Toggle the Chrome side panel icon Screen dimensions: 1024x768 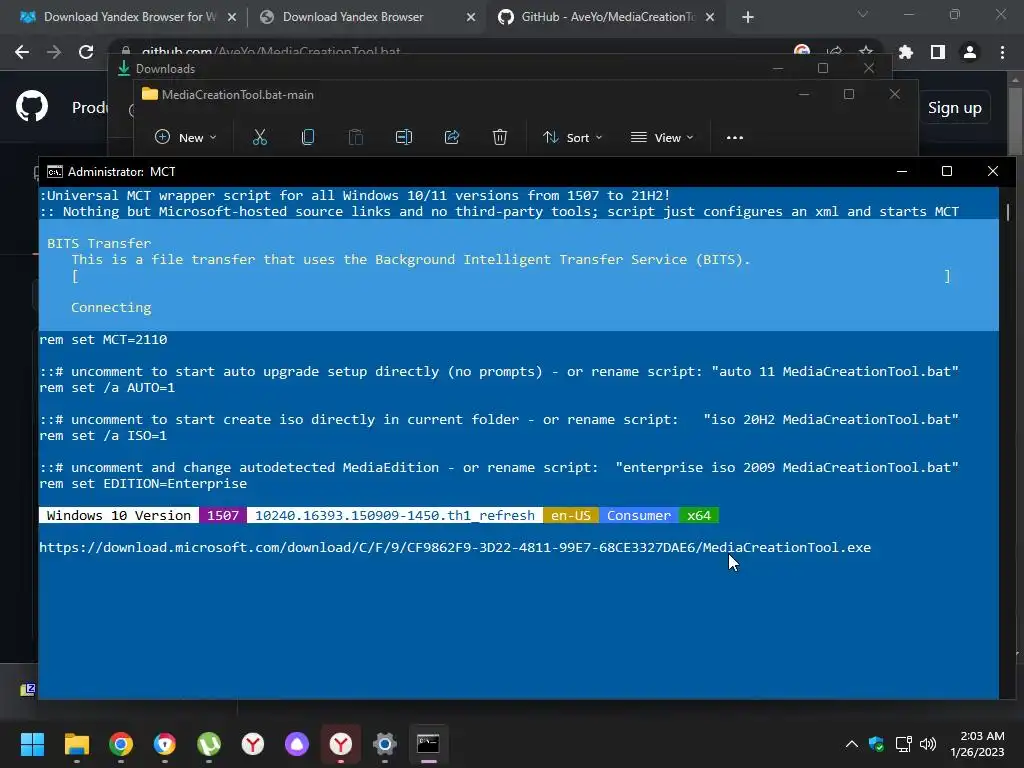click(x=938, y=52)
